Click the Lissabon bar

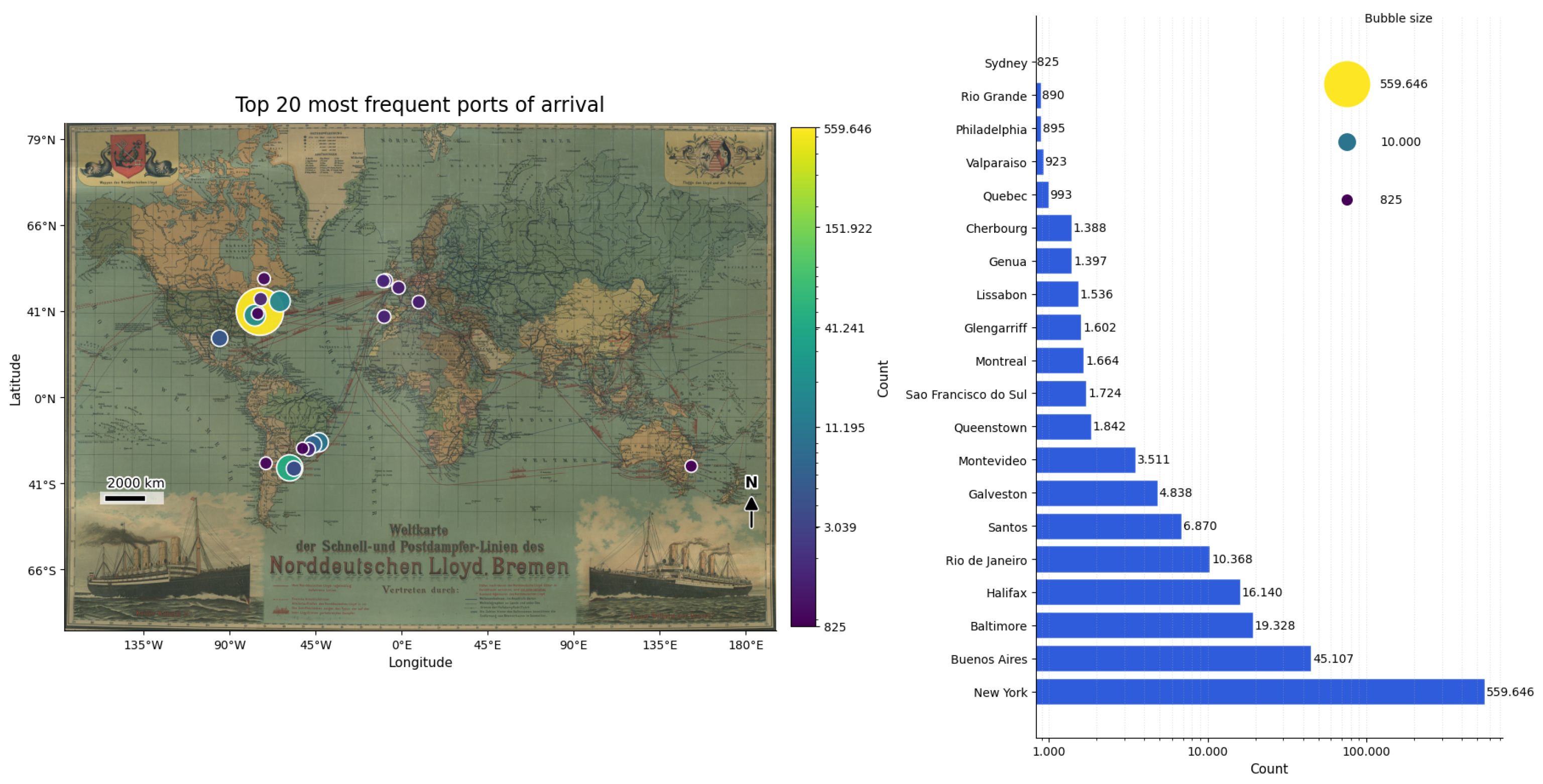coord(1057,294)
